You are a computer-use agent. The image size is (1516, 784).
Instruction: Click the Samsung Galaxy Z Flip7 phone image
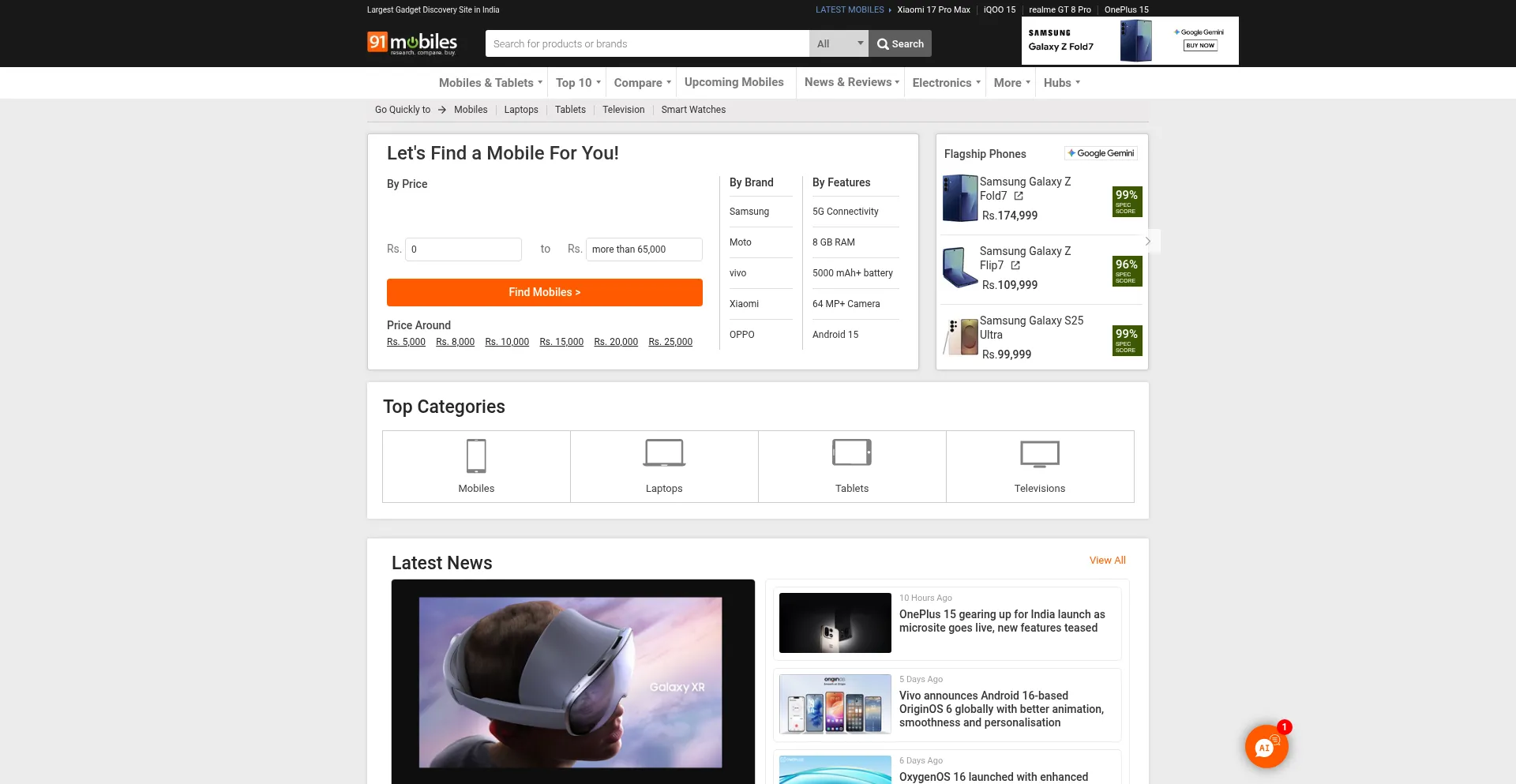pos(960,268)
